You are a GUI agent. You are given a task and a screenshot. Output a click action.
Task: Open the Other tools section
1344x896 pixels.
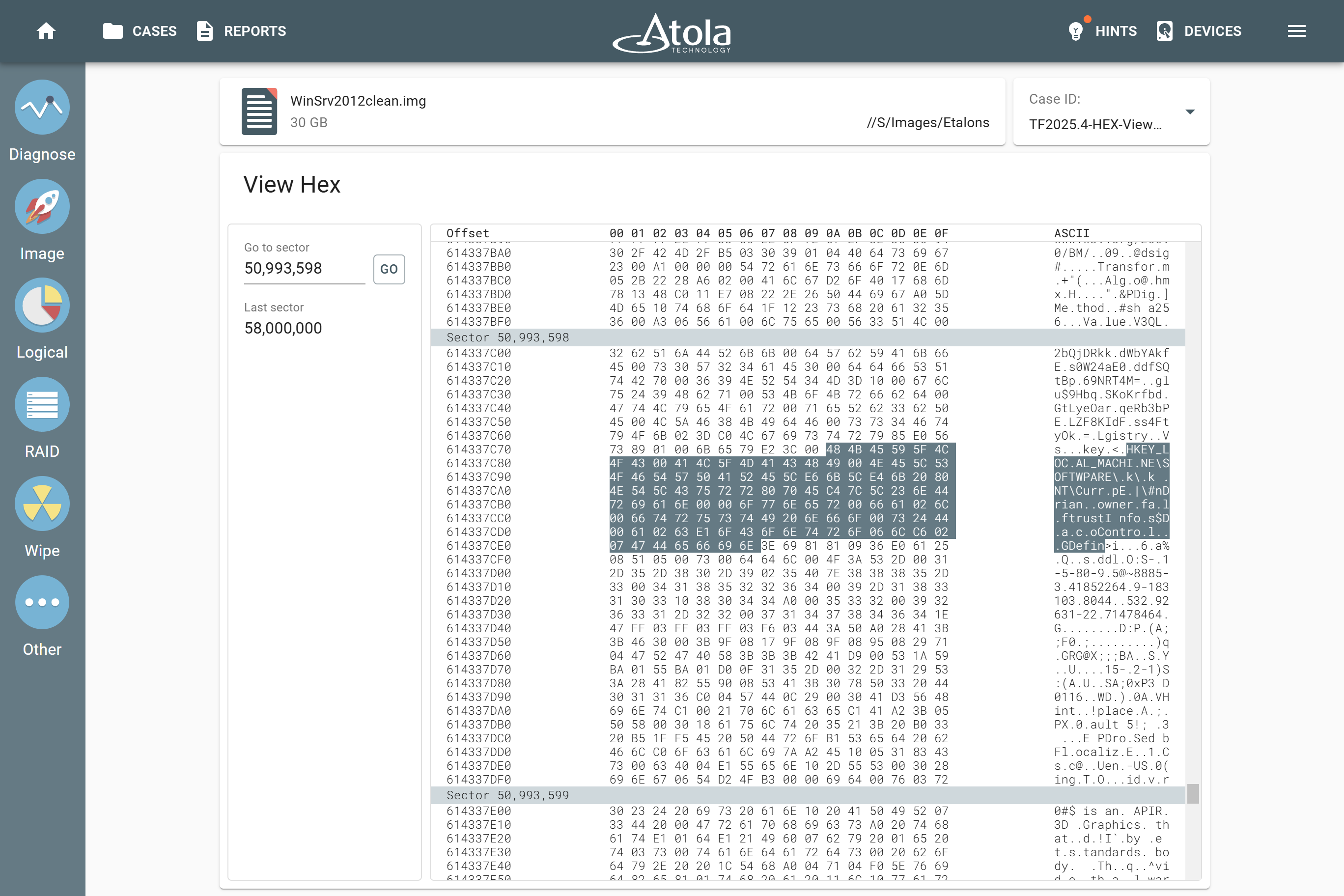coord(42,602)
